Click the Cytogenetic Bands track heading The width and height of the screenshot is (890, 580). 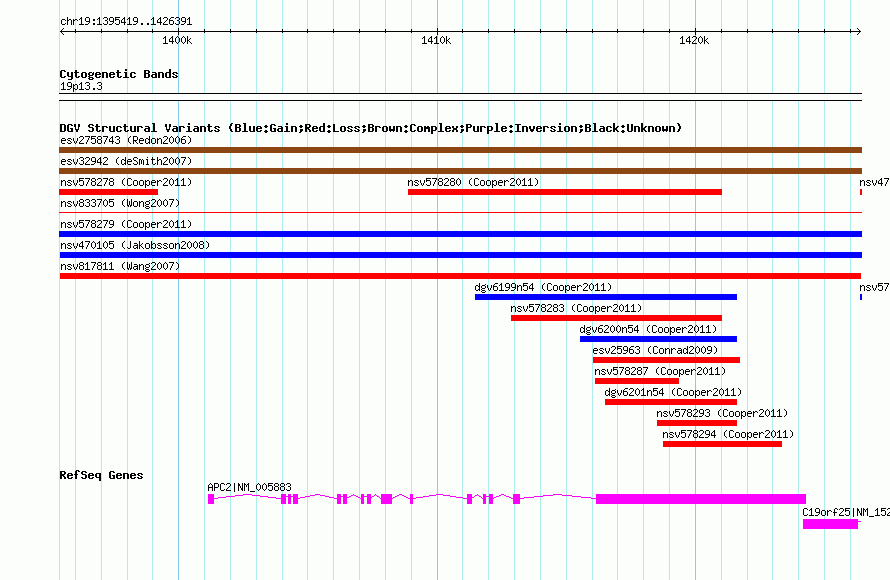tap(119, 74)
